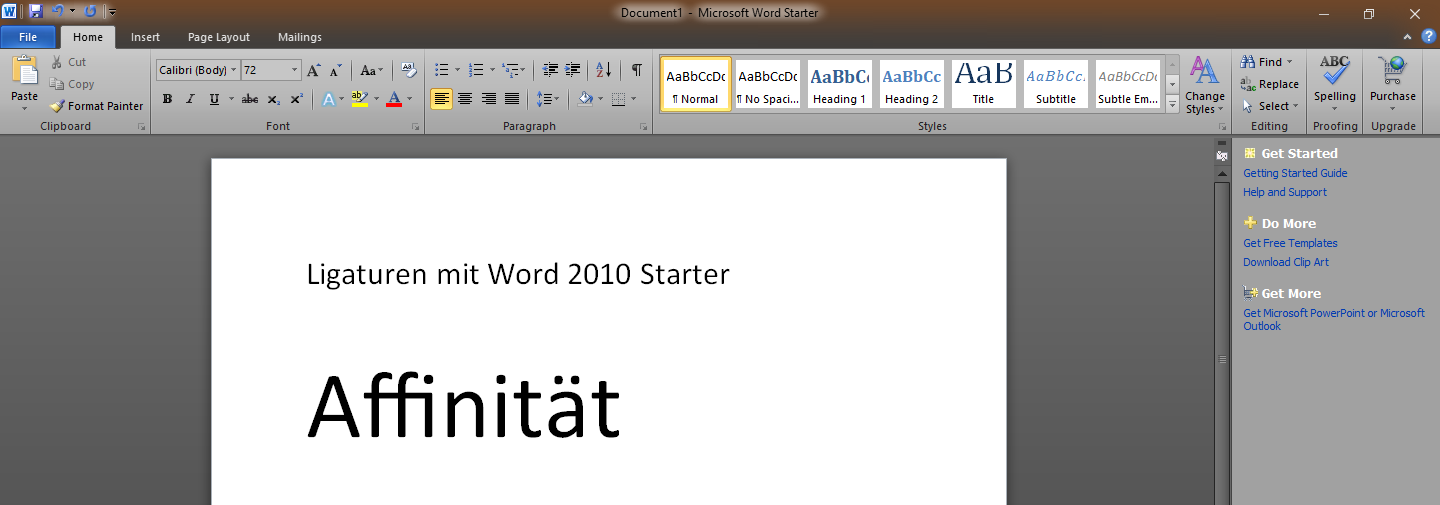Open the Replace dialog

click(x=1270, y=84)
